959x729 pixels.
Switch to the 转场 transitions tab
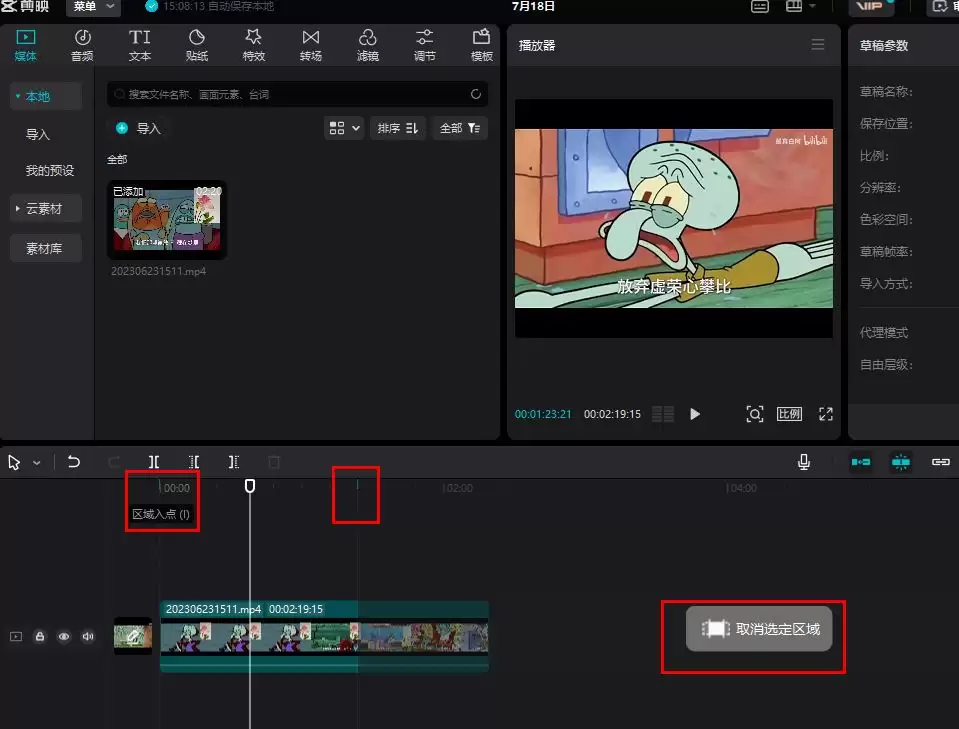[311, 45]
